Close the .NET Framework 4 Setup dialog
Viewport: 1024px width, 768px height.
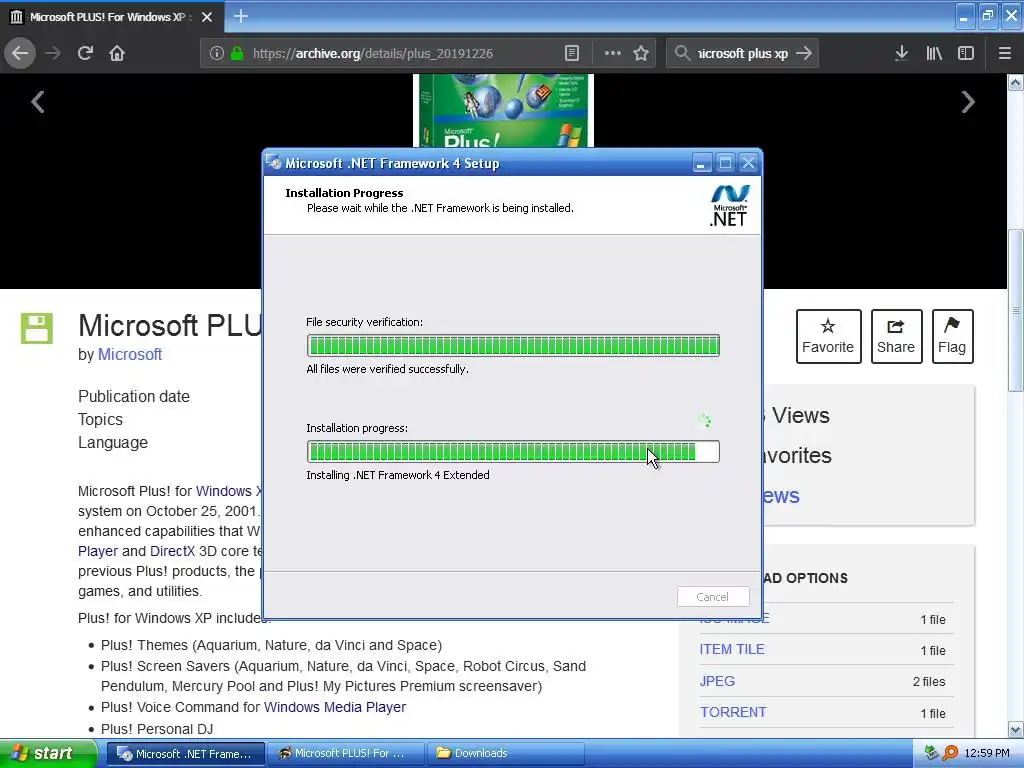coord(748,163)
